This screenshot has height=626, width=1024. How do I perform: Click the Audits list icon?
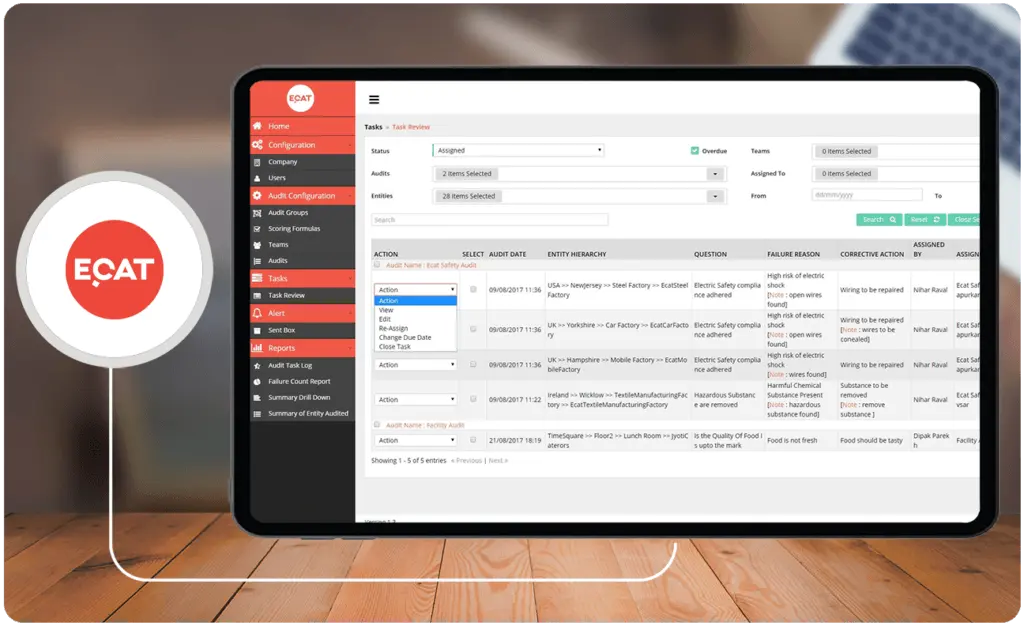point(257,260)
